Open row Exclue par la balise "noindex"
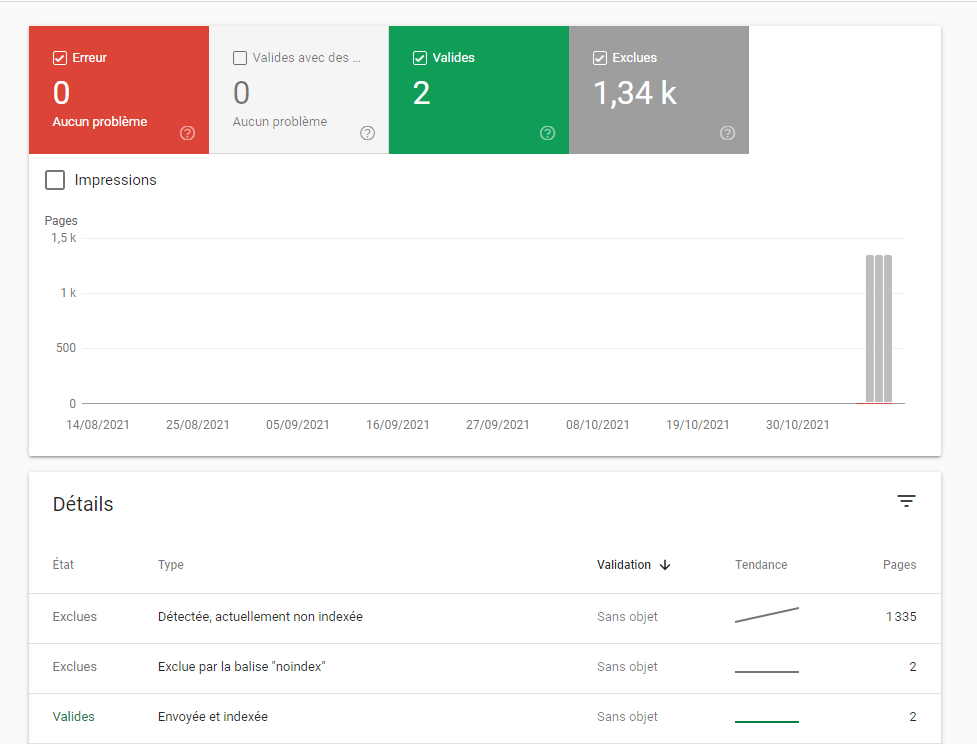This screenshot has width=977, height=744. [242, 667]
